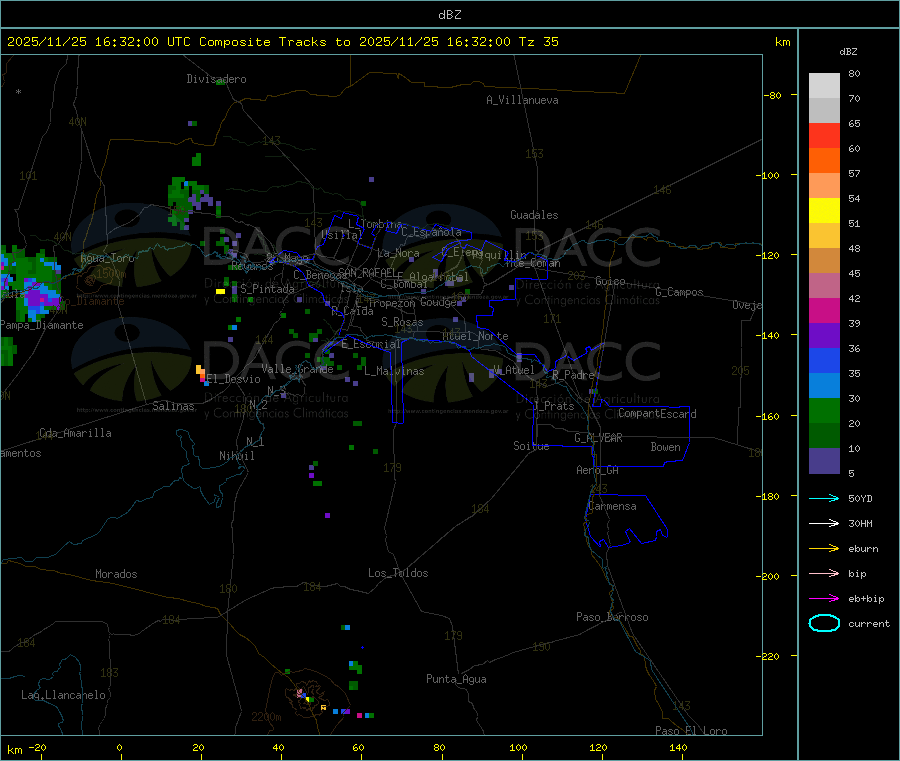Click the yellow eburn arrow in legend

pyautogui.click(x=824, y=549)
